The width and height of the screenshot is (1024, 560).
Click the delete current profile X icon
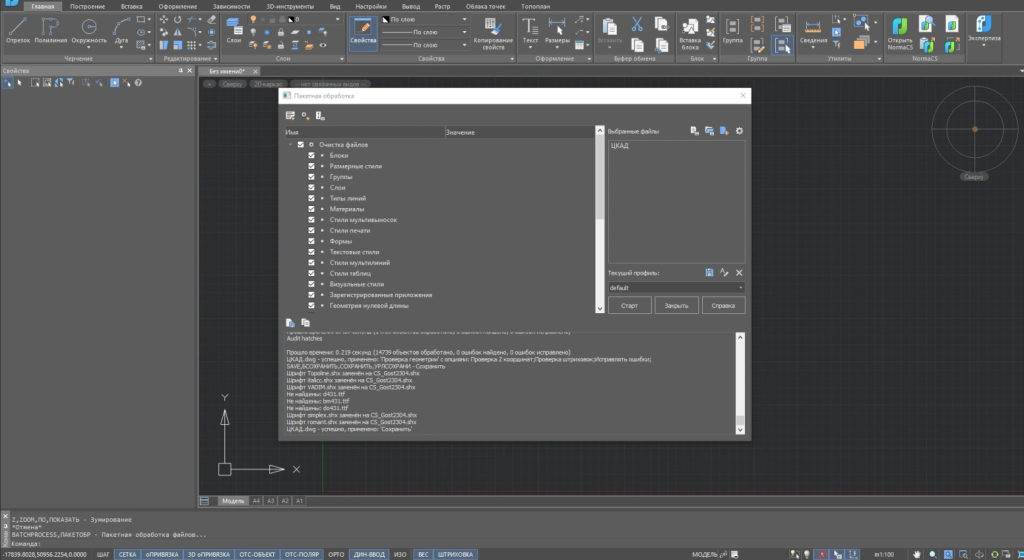pos(739,272)
